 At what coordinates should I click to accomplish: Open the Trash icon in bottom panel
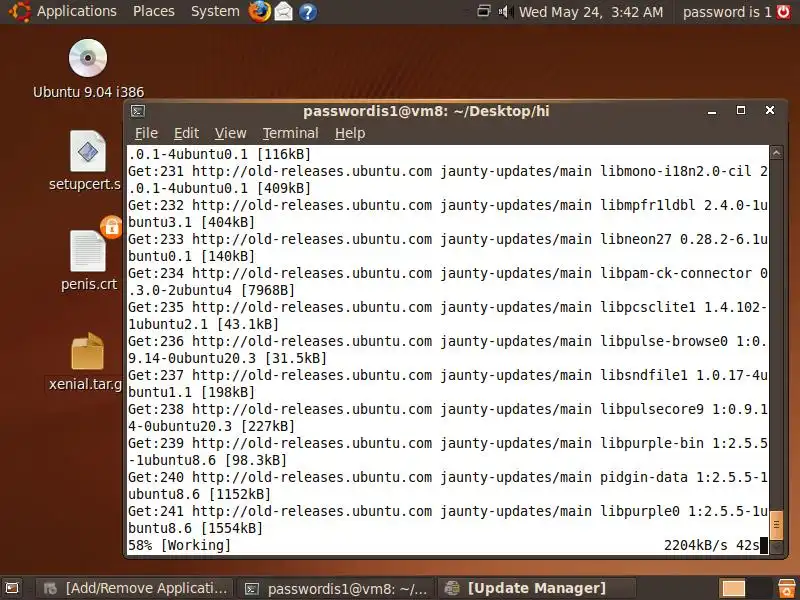click(786, 589)
